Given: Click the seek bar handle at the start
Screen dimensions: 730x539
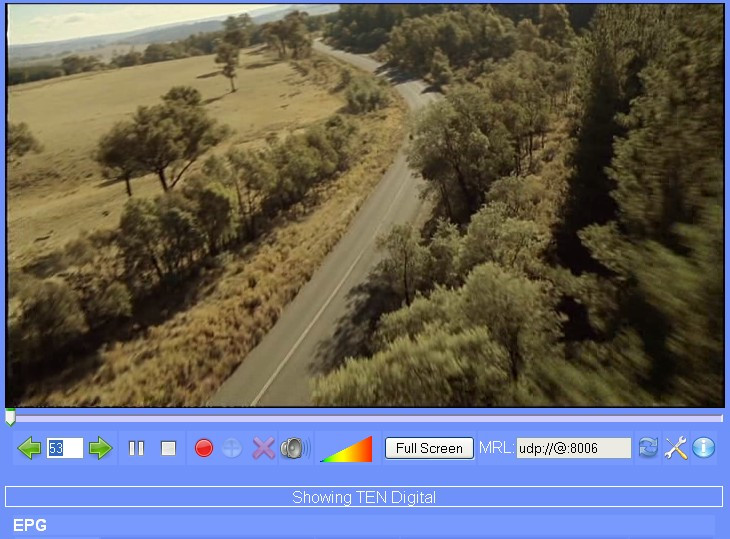Looking at the screenshot, I should pyautogui.click(x=10, y=417).
